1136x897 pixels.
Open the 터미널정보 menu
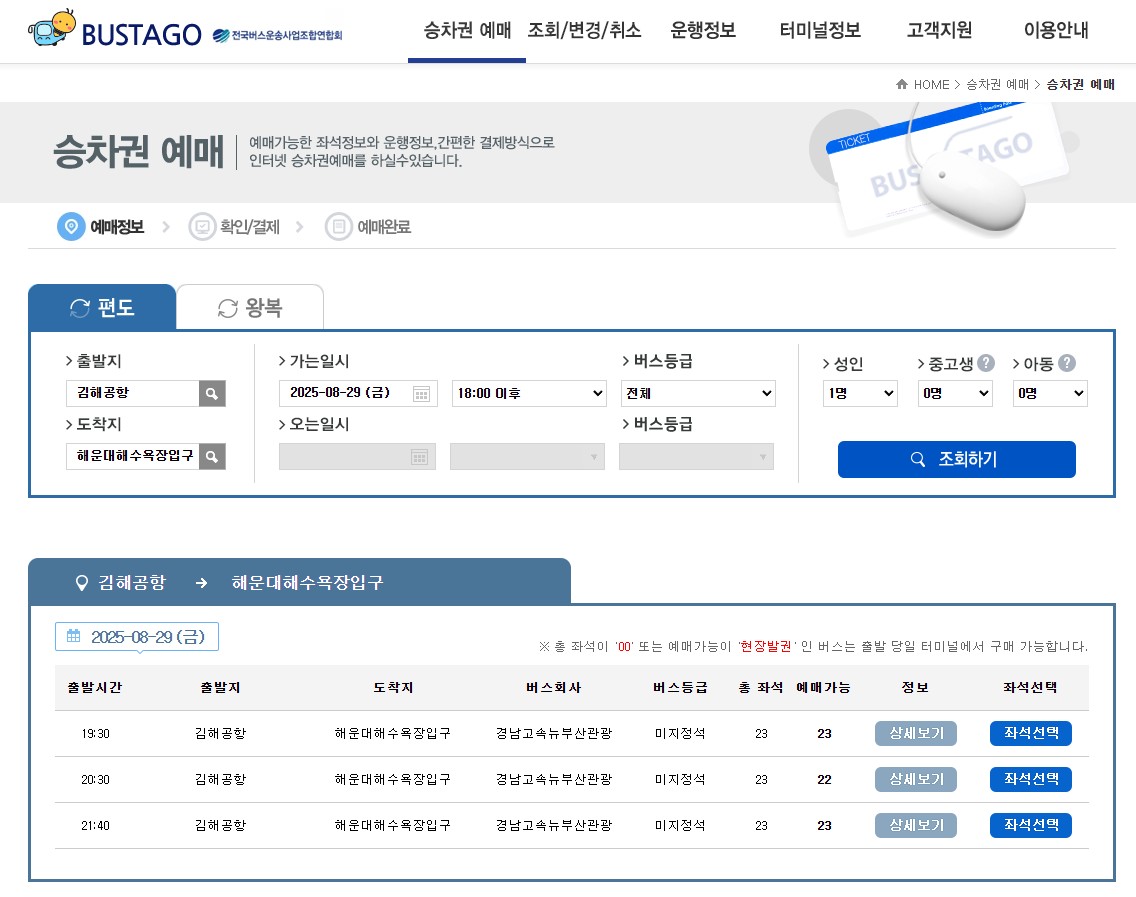820,31
